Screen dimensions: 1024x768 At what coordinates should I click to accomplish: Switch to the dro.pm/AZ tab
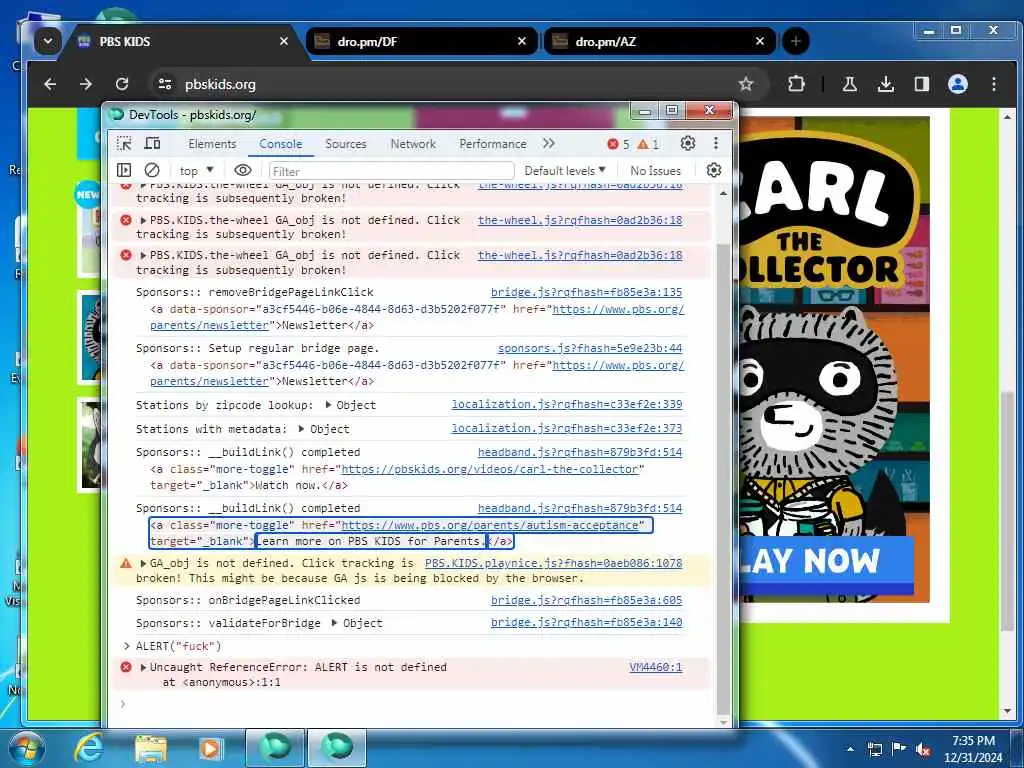(660, 42)
